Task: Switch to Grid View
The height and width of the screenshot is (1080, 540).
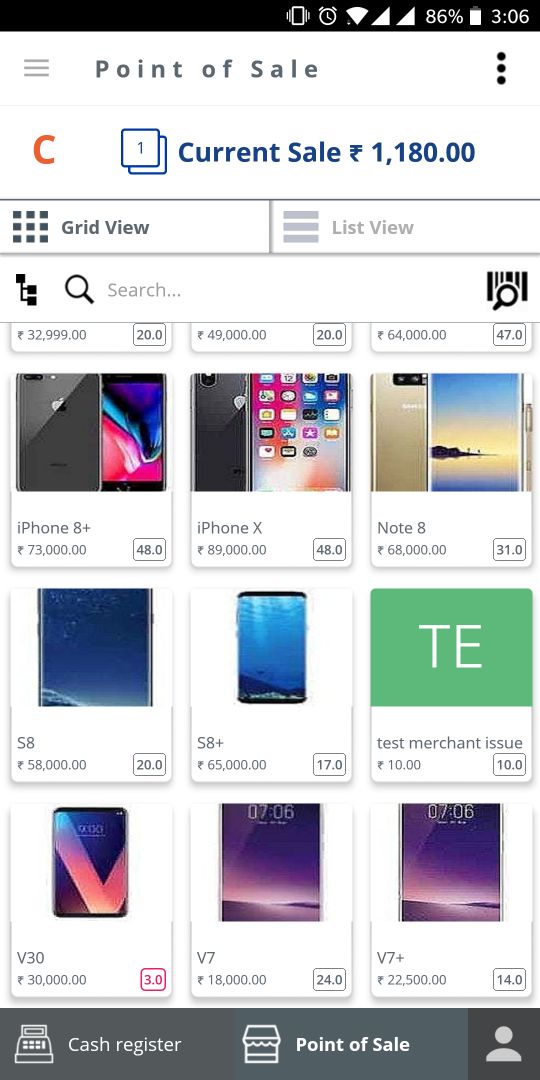Action: pos(135,227)
